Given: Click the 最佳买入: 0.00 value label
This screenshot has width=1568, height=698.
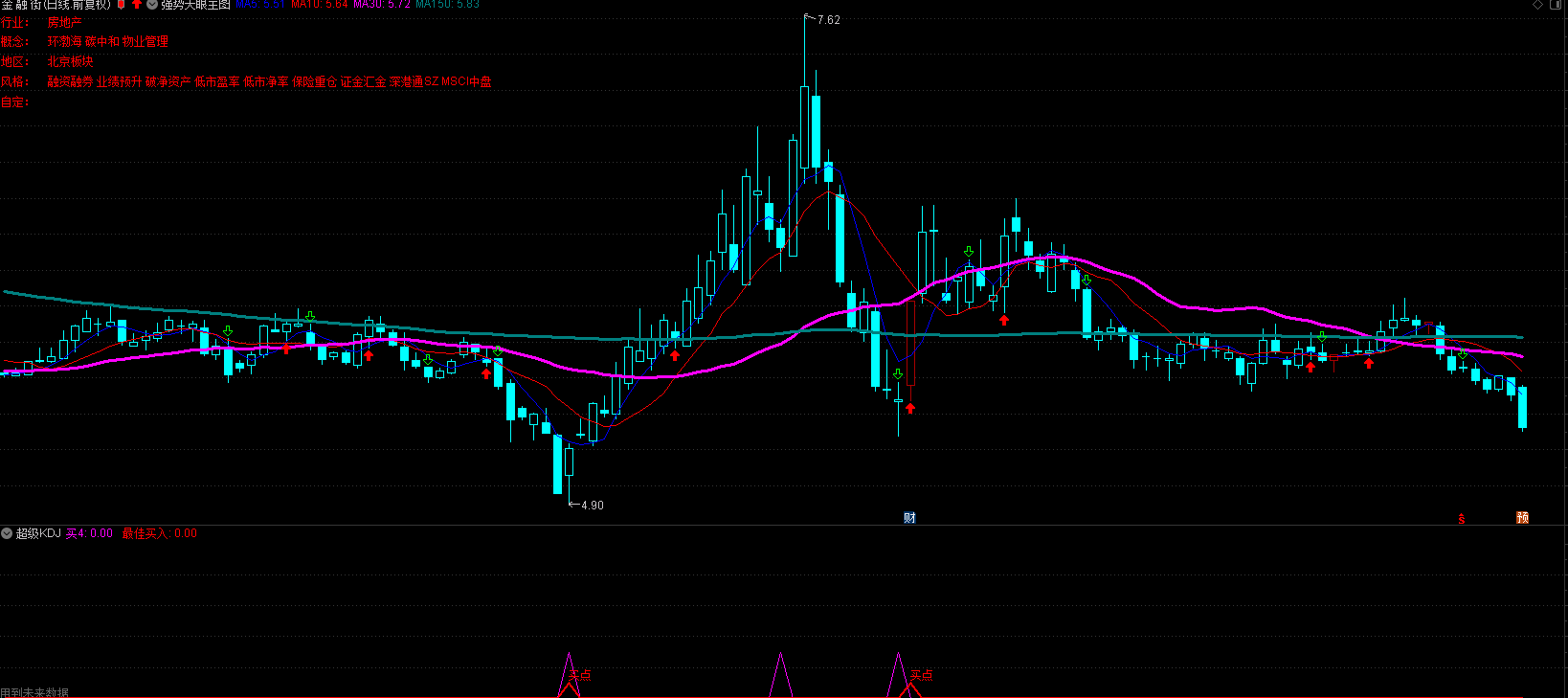Looking at the screenshot, I should [x=160, y=533].
